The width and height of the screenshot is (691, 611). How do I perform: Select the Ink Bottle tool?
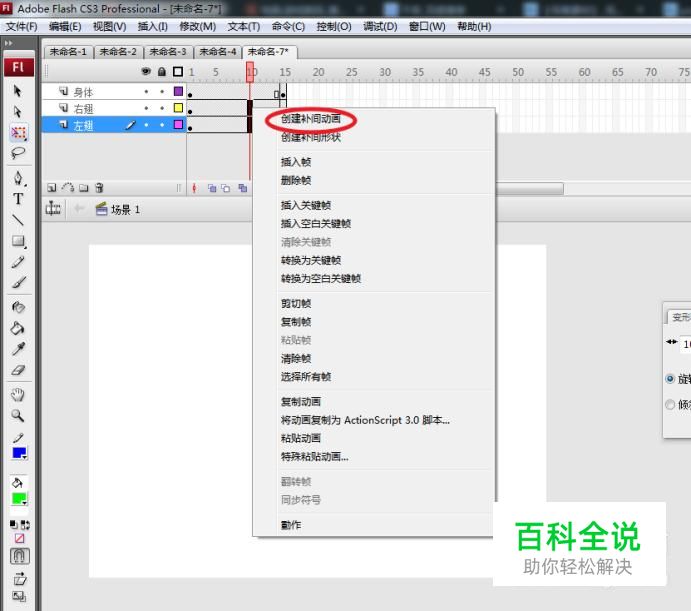18,307
